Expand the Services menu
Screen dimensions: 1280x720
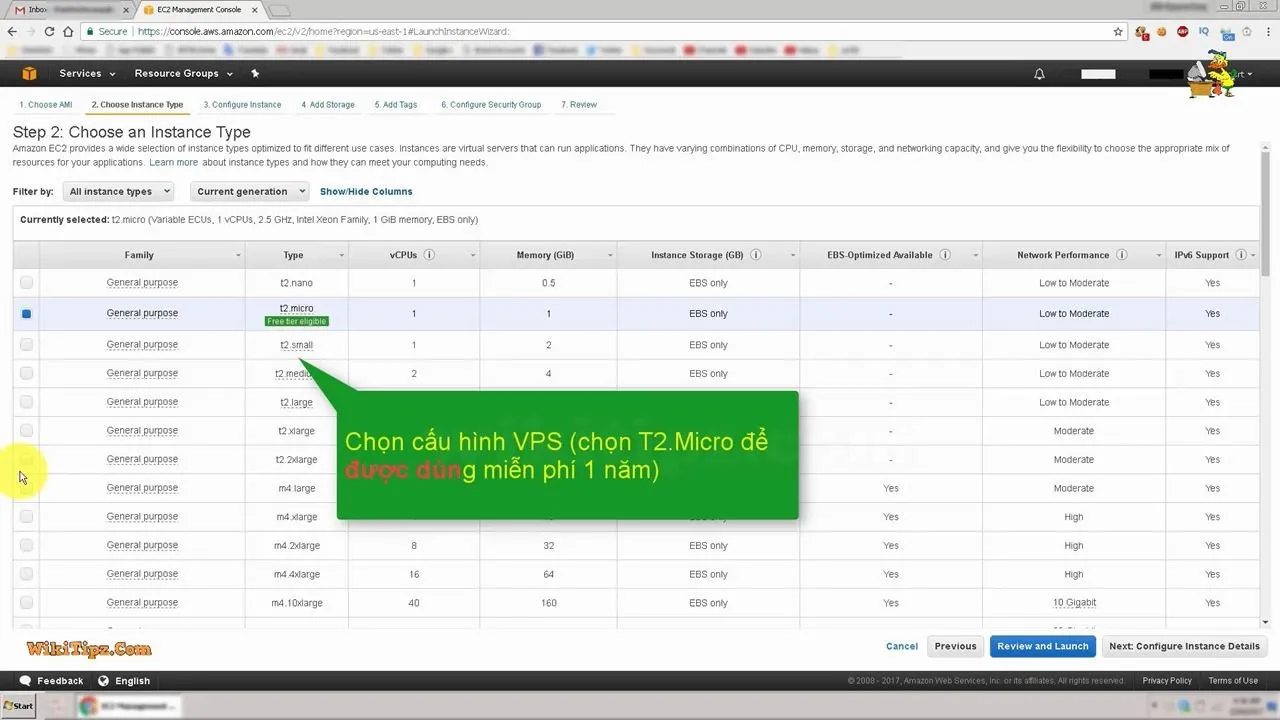coord(87,73)
